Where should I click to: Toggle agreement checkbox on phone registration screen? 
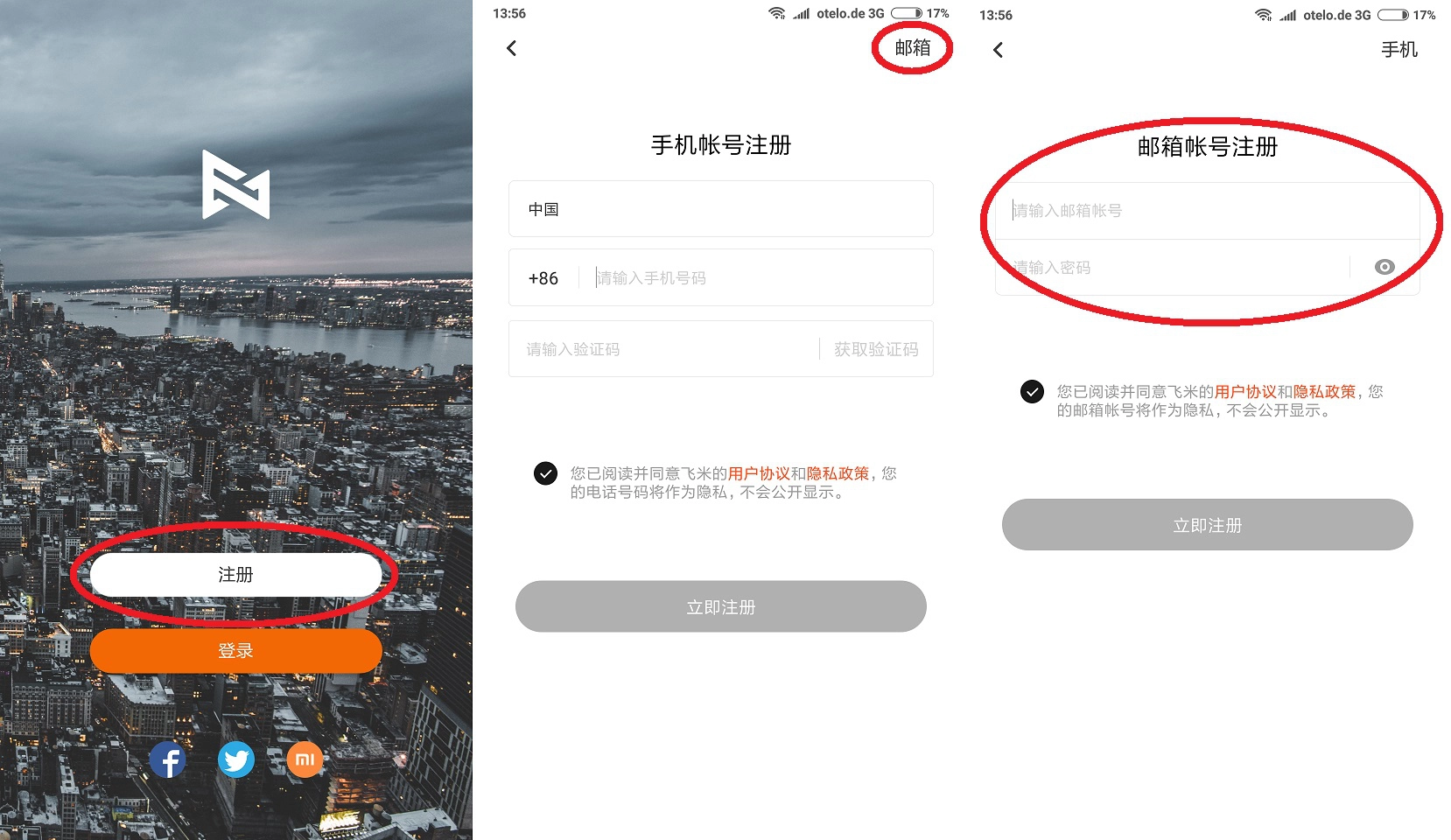click(545, 473)
